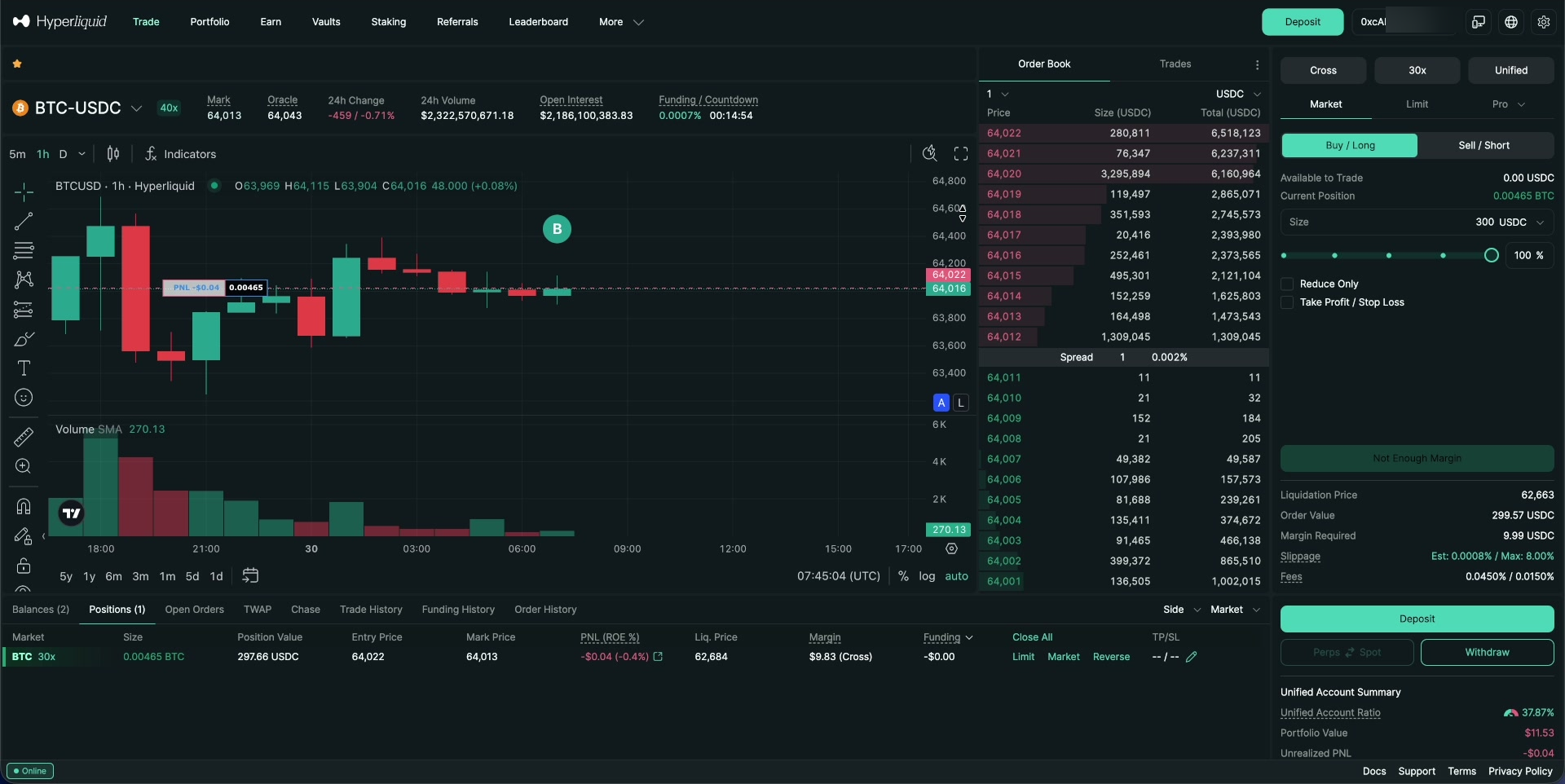
Task: Expand the Pro order type dropdown
Action: [1508, 104]
